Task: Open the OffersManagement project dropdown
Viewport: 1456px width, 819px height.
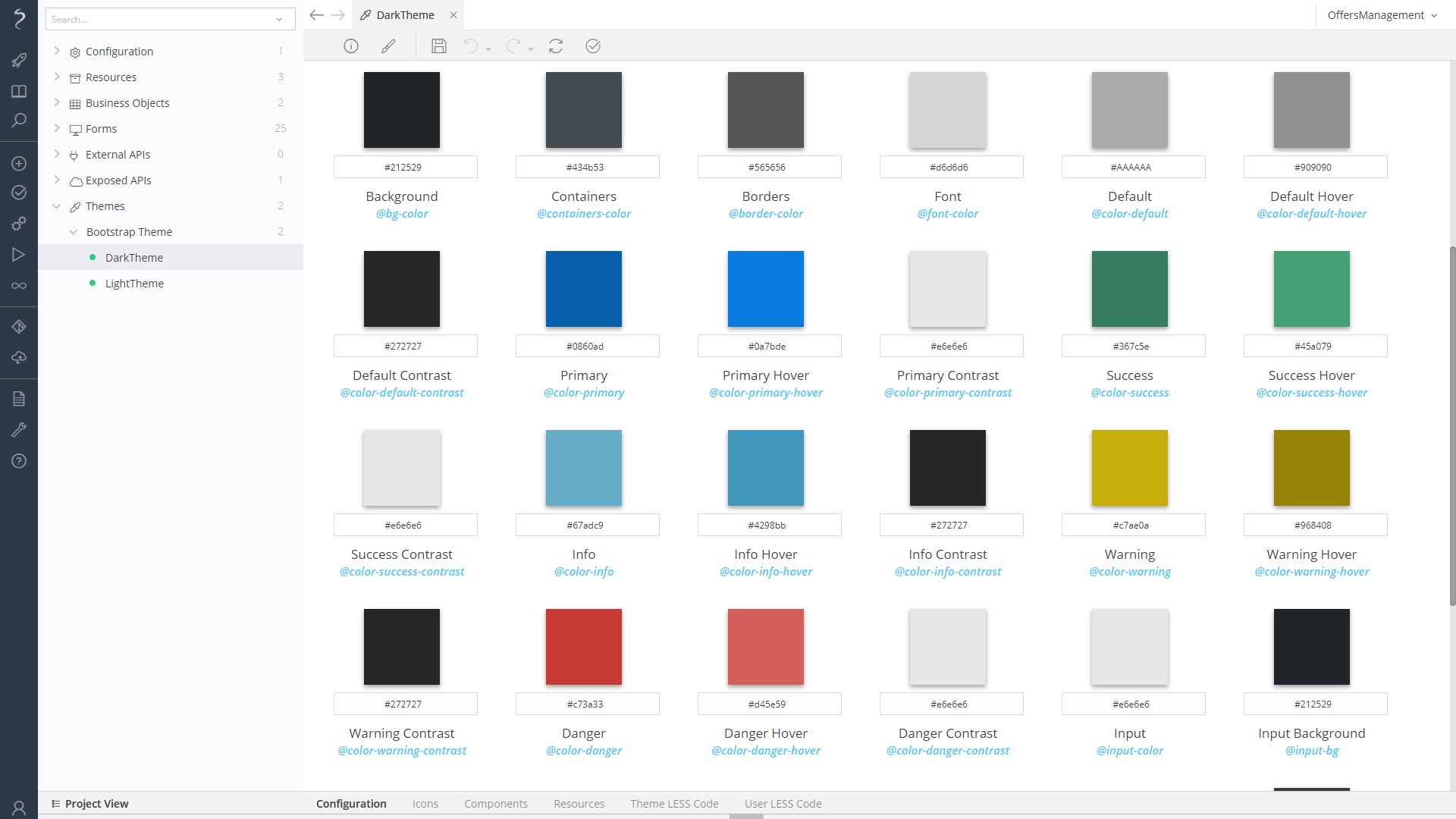Action: pos(1382,15)
